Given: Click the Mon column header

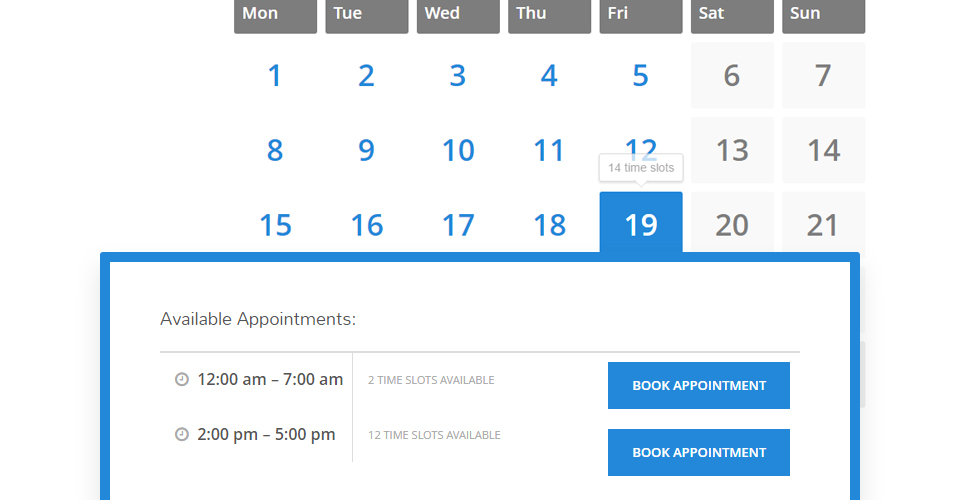Looking at the screenshot, I should click(275, 15).
